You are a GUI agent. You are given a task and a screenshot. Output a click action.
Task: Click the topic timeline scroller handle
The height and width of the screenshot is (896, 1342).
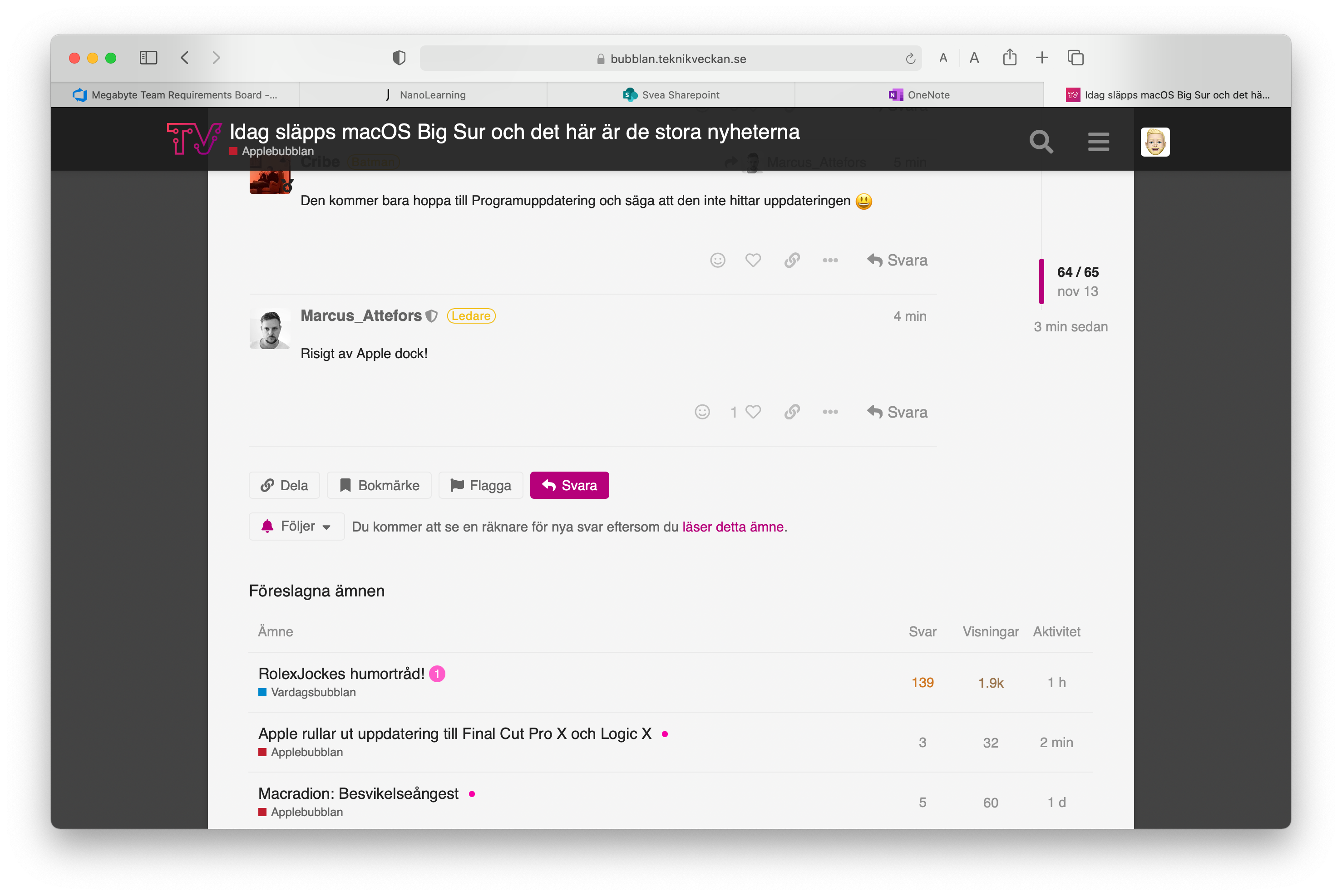pyautogui.click(x=1042, y=281)
